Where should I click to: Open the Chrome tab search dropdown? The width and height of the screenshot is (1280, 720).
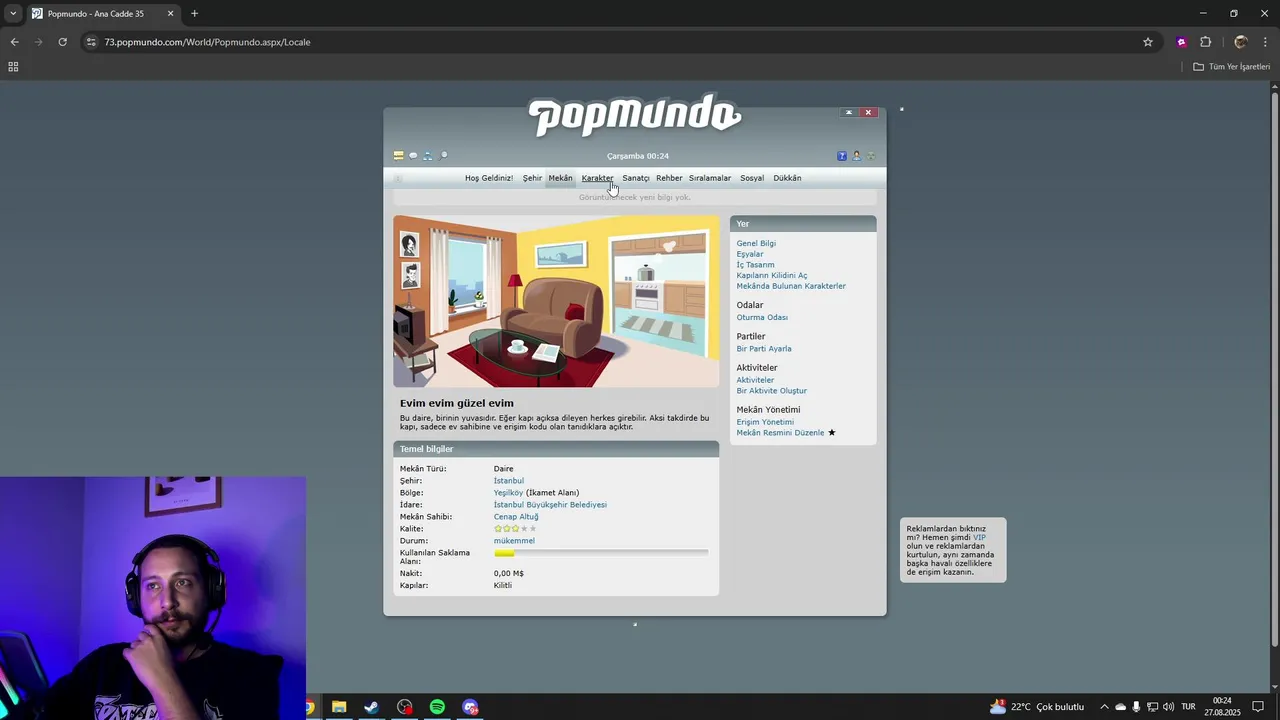pos(13,14)
